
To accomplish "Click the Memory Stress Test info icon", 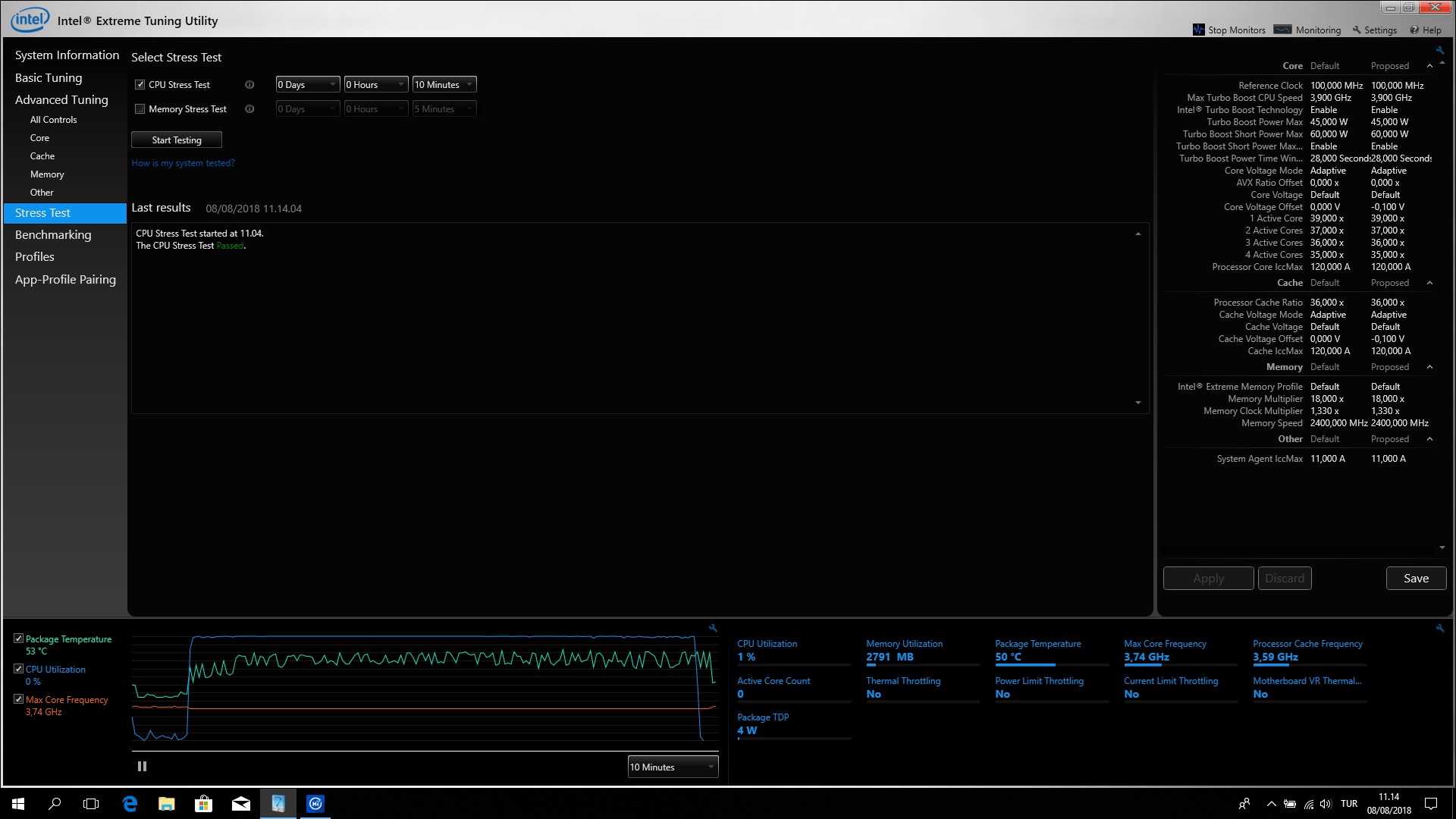I will [249, 109].
